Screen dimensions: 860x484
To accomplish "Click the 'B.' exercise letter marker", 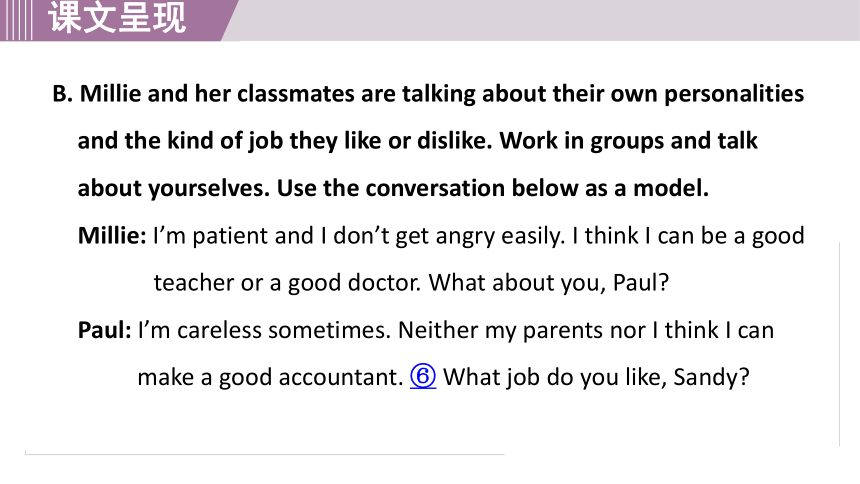I will (x=63, y=94).
